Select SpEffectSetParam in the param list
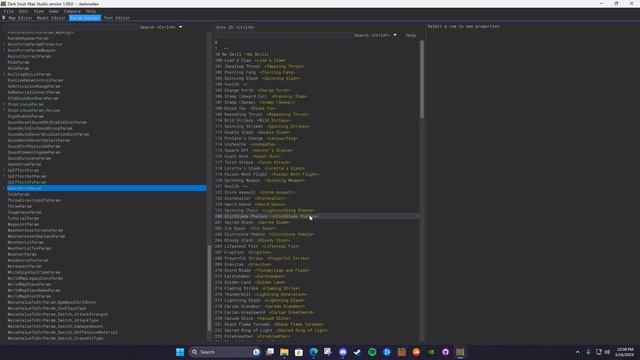This screenshot has height=360, width=640. pyautogui.click(x=27, y=176)
